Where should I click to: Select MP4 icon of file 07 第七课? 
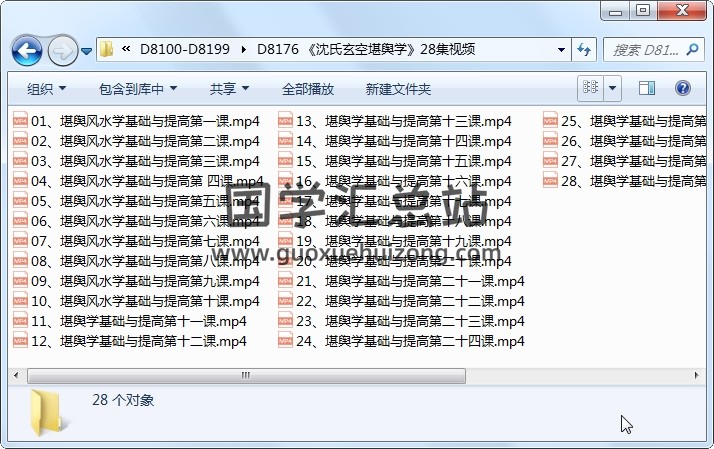click(x=20, y=241)
